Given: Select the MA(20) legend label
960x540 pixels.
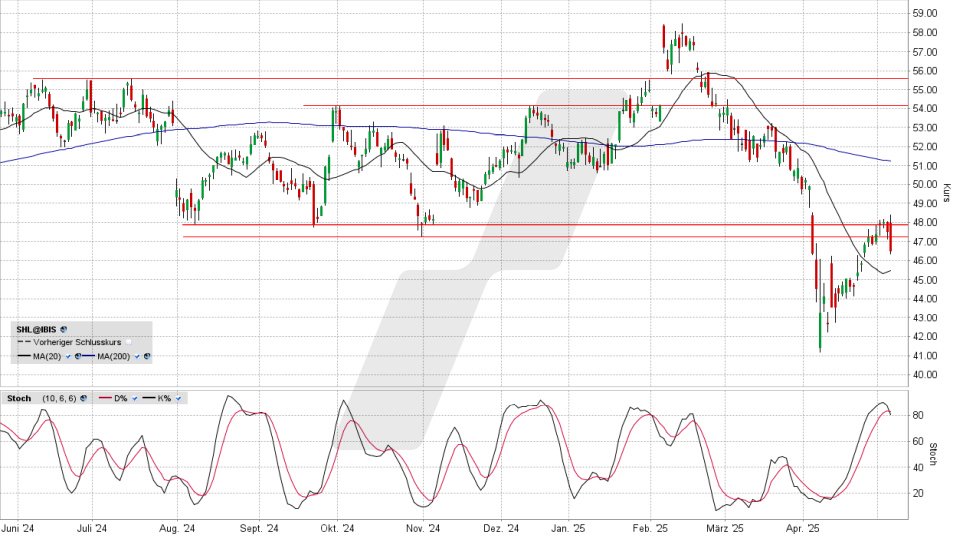Looking at the screenshot, I should pyautogui.click(x=47, y=356).
